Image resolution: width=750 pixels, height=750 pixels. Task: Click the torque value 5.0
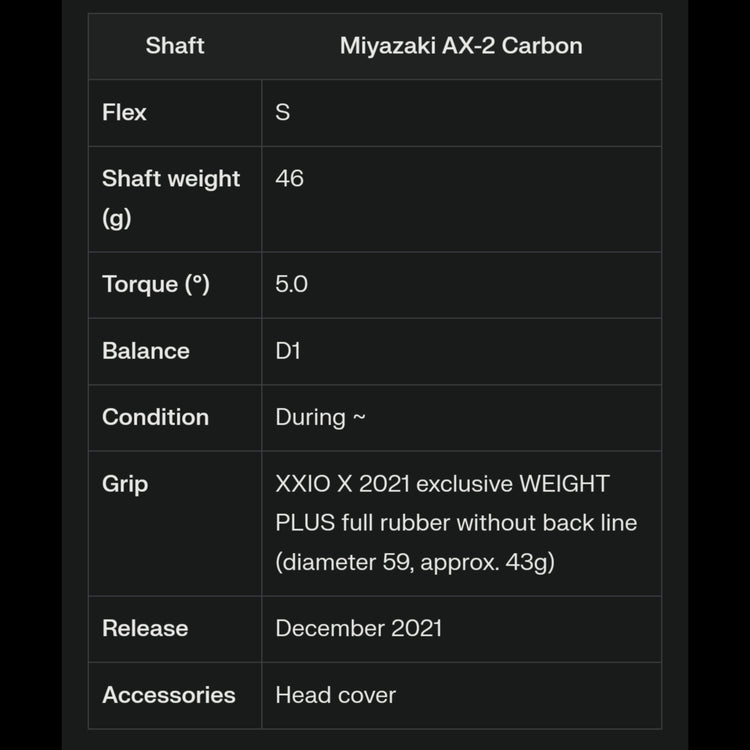click(291, 284)
